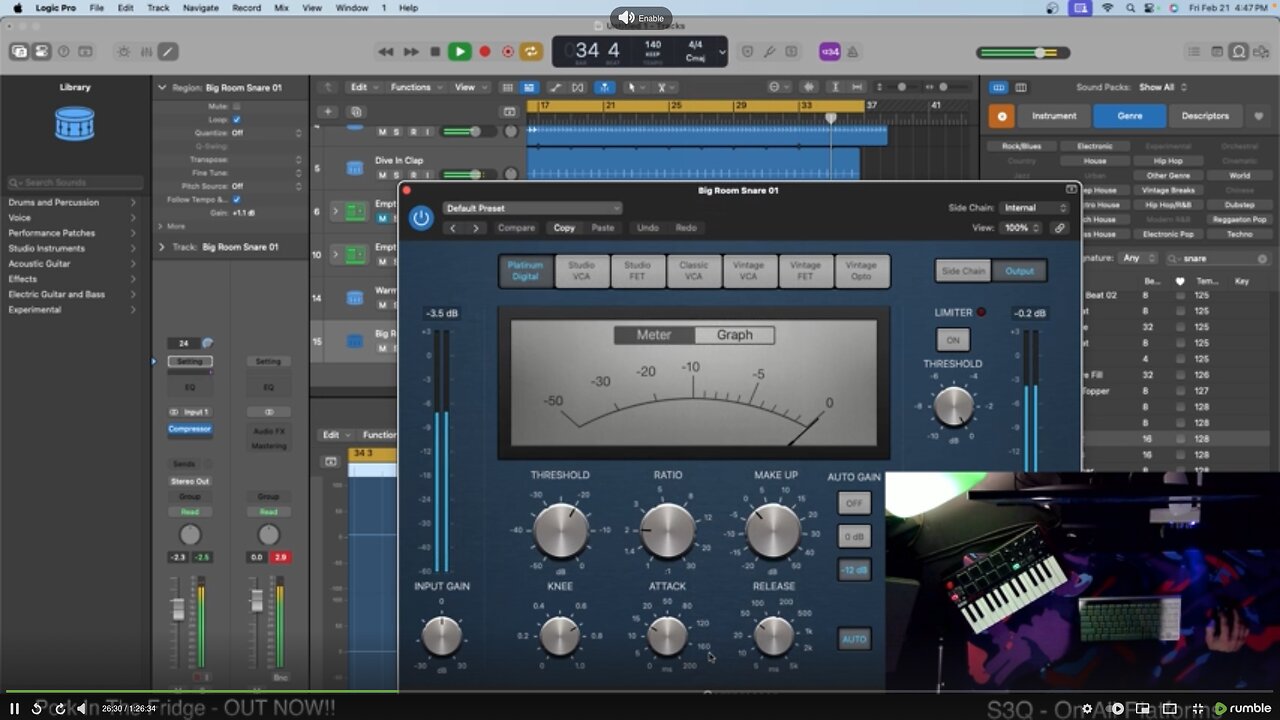This screenshot has height=720, width=1280.
Task: Toggle the region Mute checkbox
Action: point(237,106)
